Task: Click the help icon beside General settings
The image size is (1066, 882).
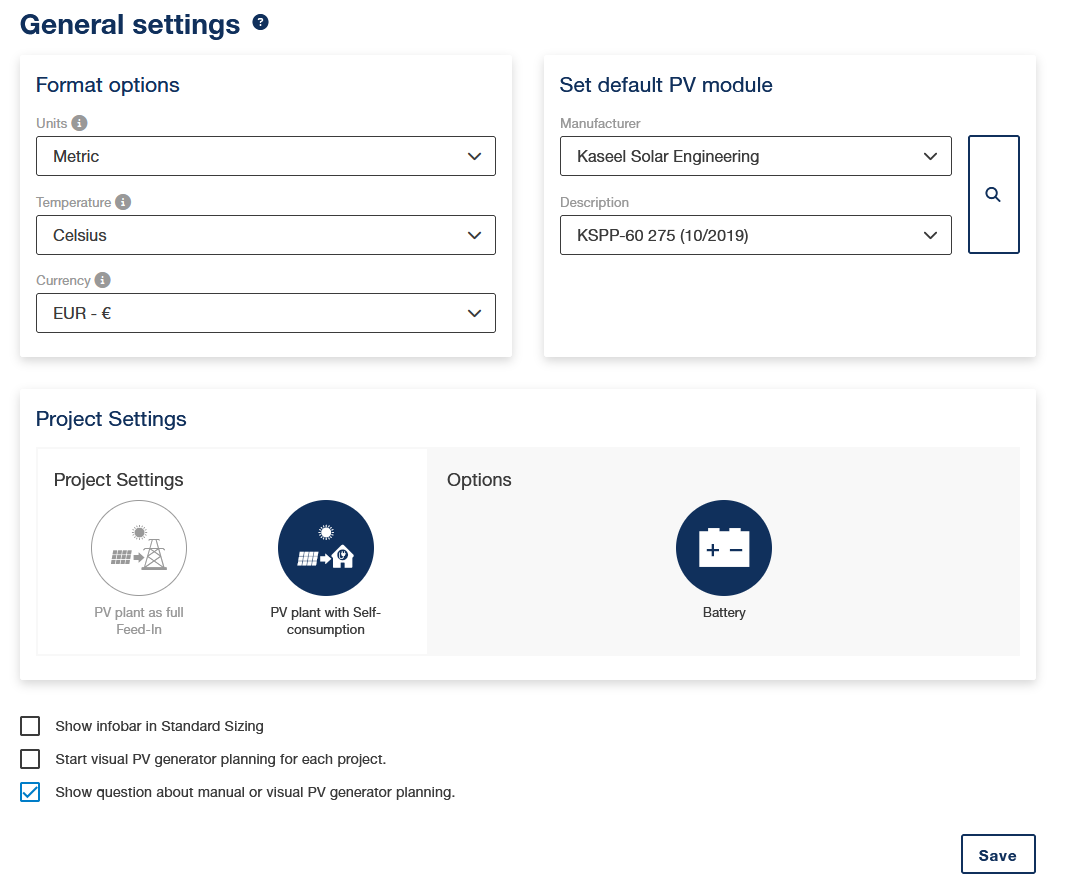Action: tap(261, 23)
